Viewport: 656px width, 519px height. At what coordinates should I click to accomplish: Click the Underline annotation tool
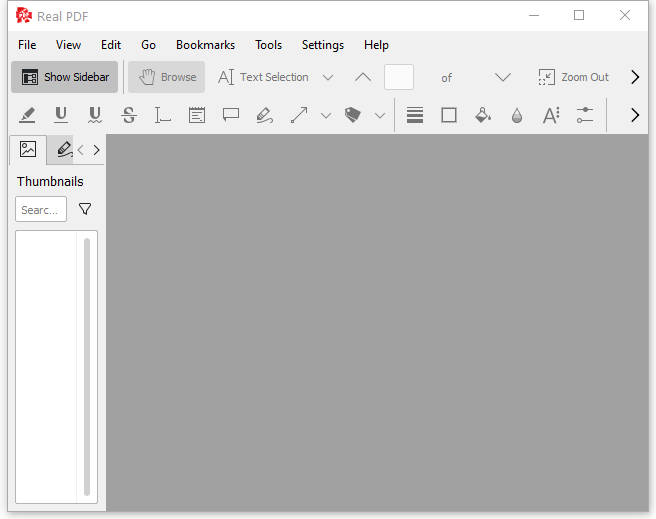[61, 115]
